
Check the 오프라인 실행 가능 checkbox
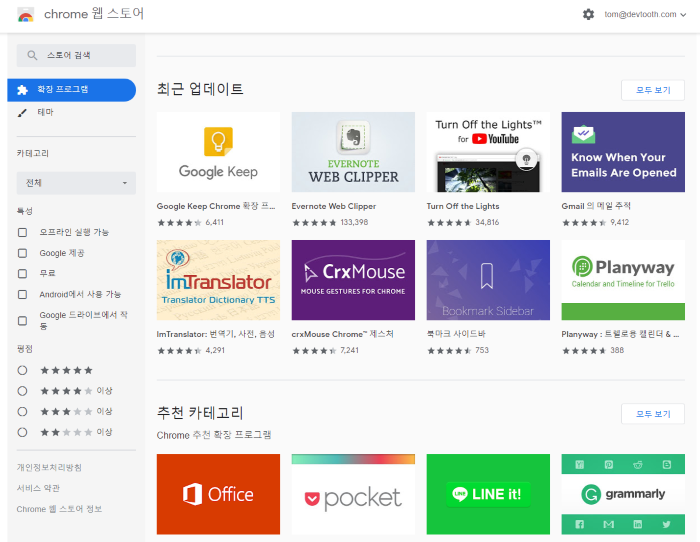(x=22, y=232)
